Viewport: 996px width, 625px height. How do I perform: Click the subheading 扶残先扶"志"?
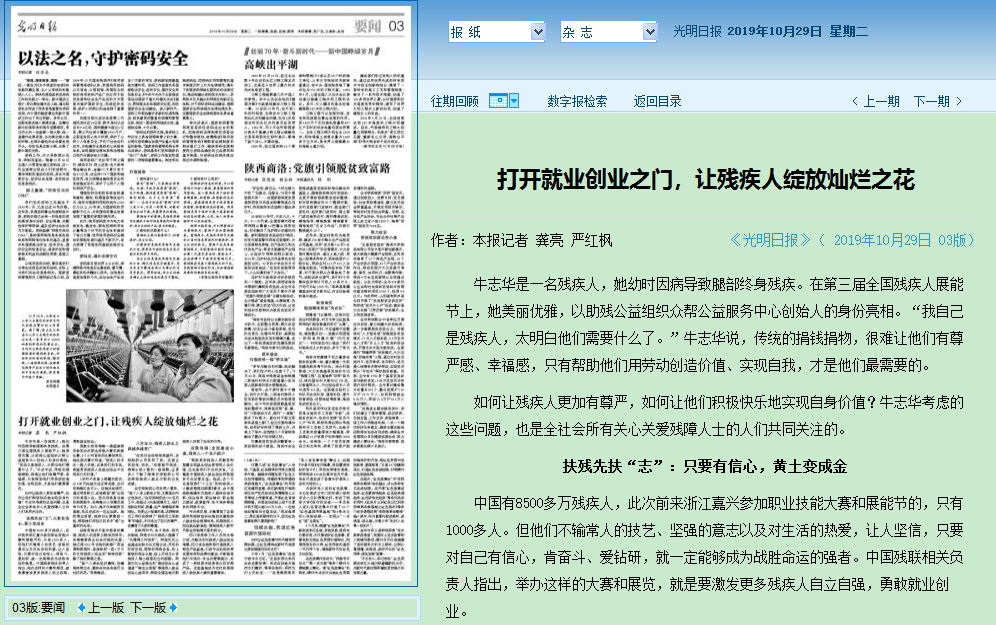pos(704,467)
